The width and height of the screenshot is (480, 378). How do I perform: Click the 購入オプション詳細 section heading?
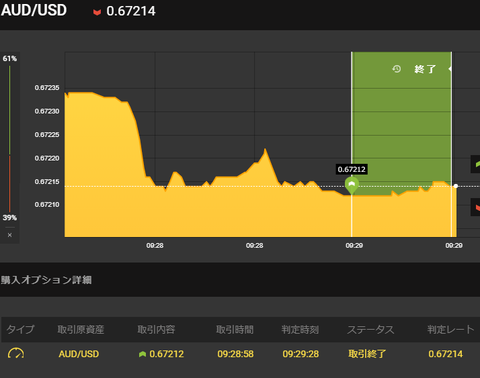pos(46,280)
